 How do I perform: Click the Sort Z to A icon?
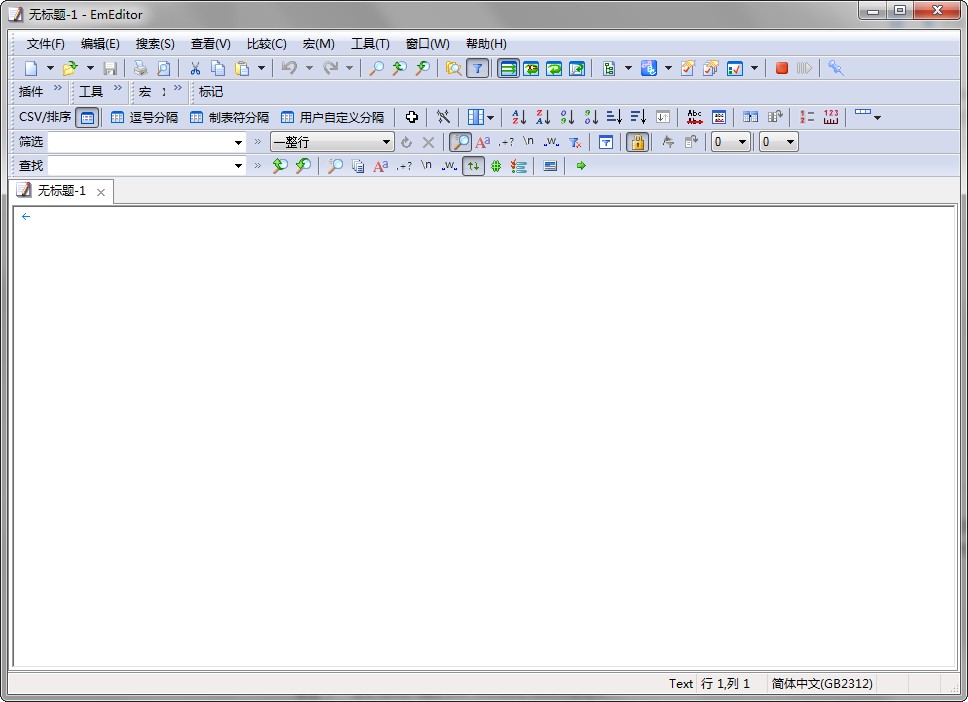pyautogui.click(x=543, y=117)
